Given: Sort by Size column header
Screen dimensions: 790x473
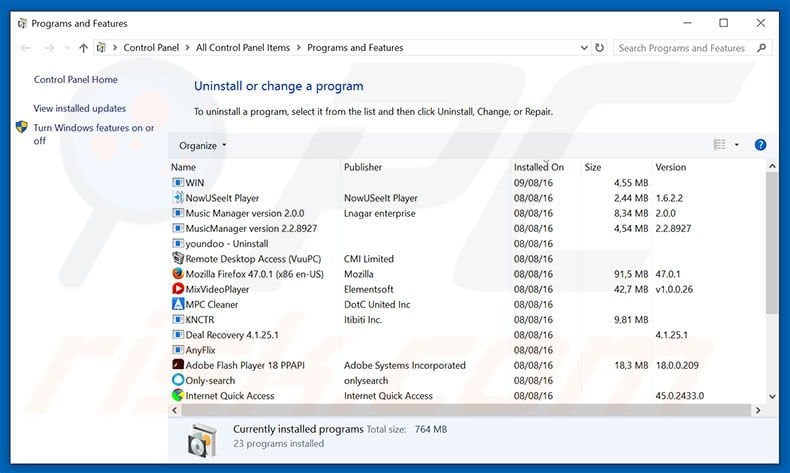Looking at the screenshot, I should 592,167.
